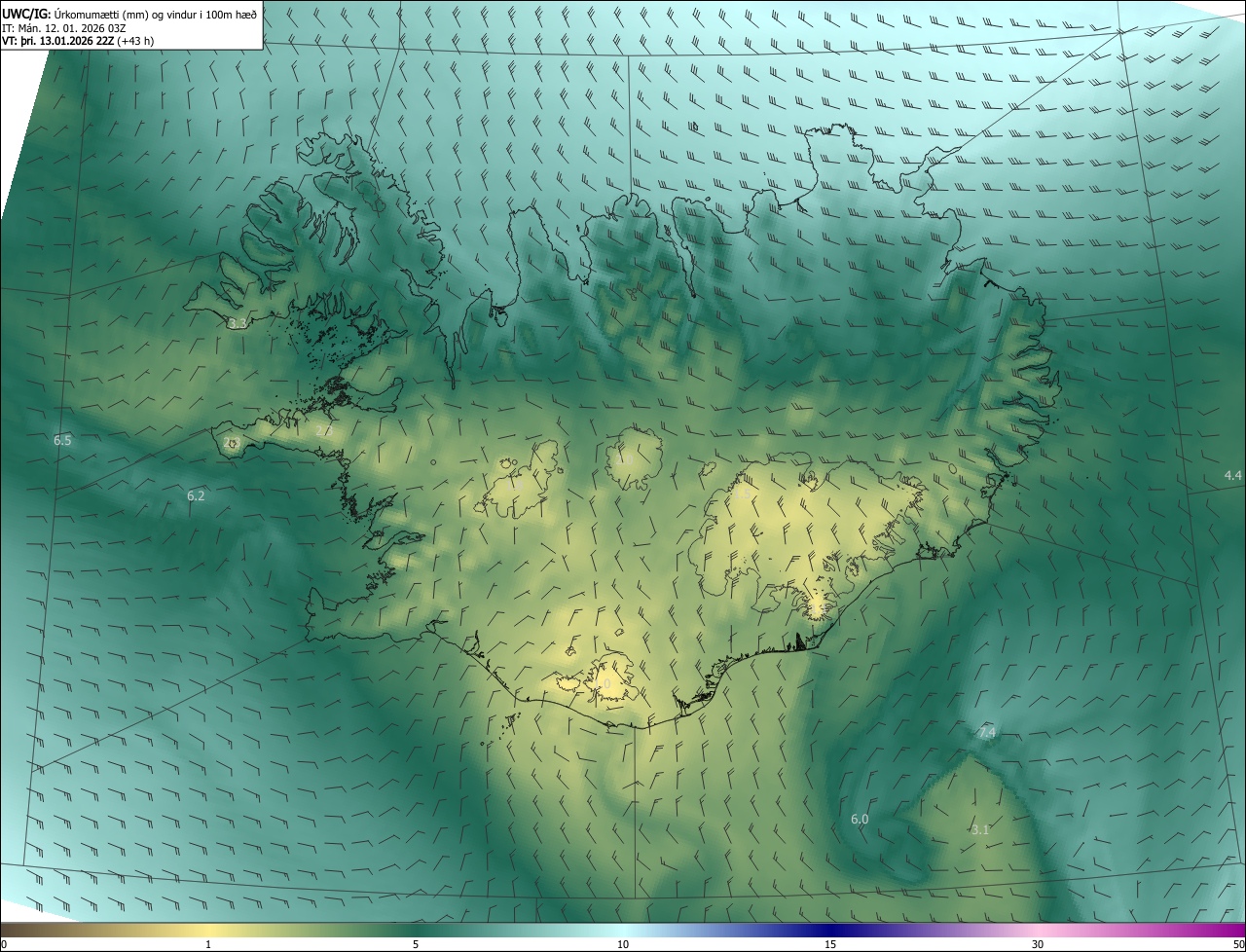The image size is (1246, 952).
Task: Click the 6.0 value label on the map
Action: [x=860, y=819]
